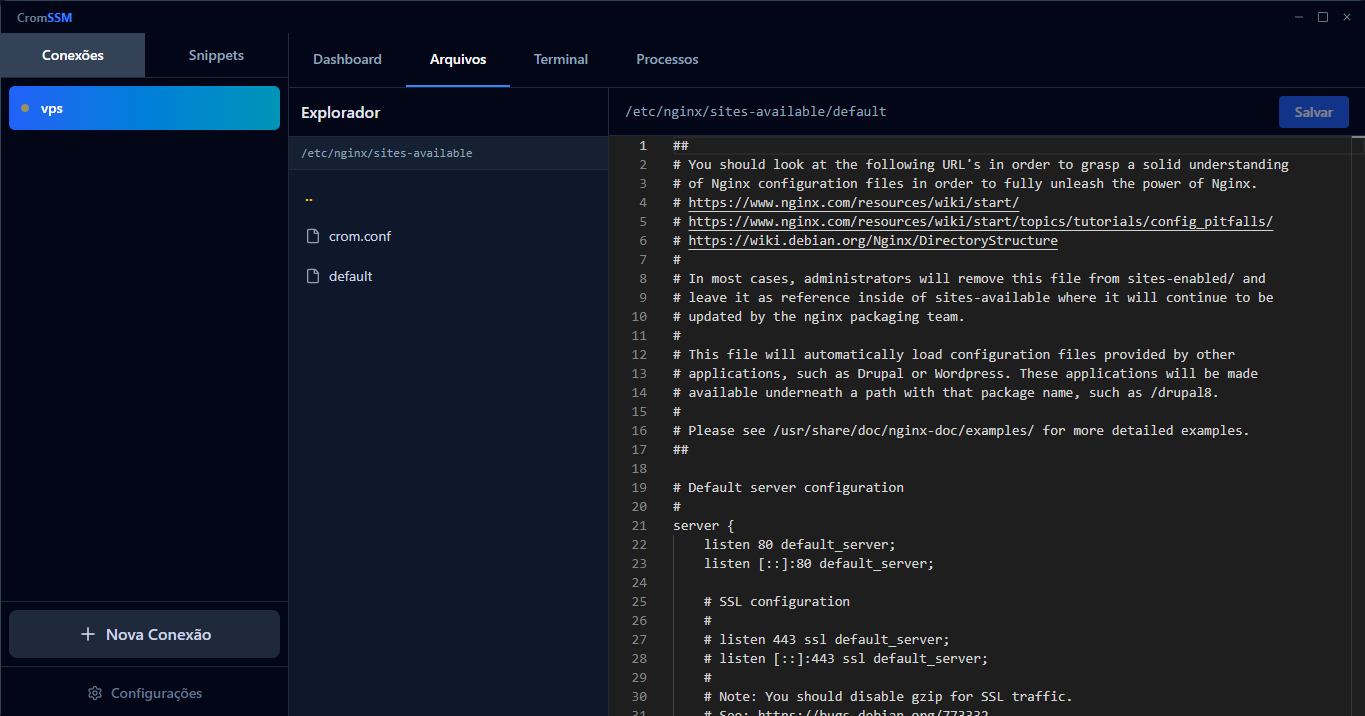Click the file icon beside default

pos(313,276)
